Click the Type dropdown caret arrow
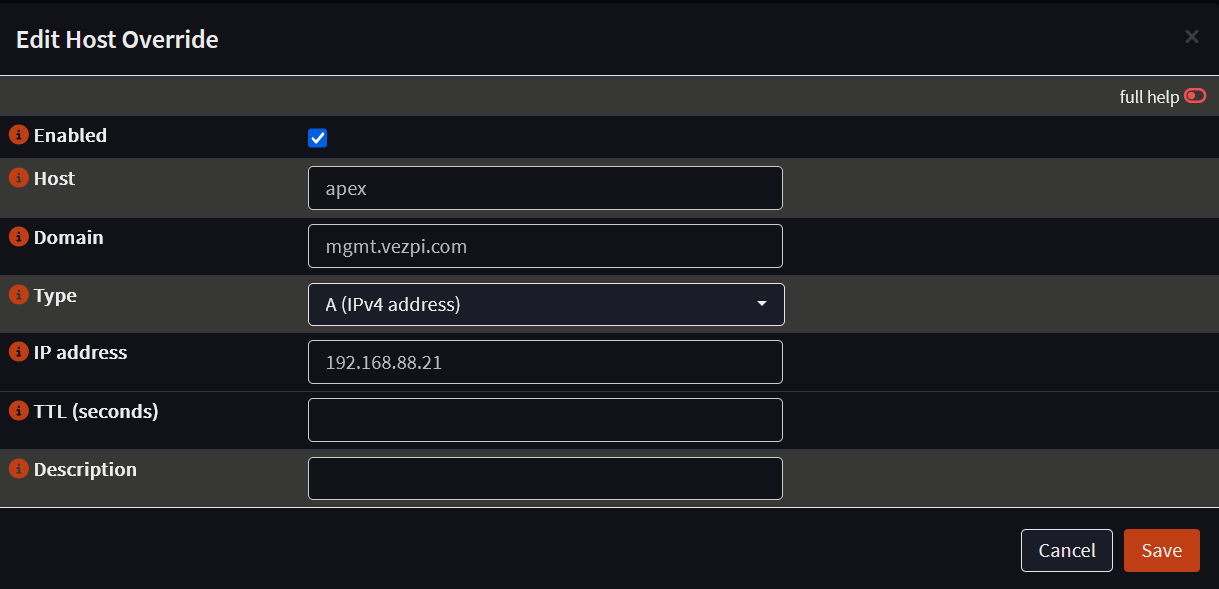The image size is (1219, 589). pos(762,304)
